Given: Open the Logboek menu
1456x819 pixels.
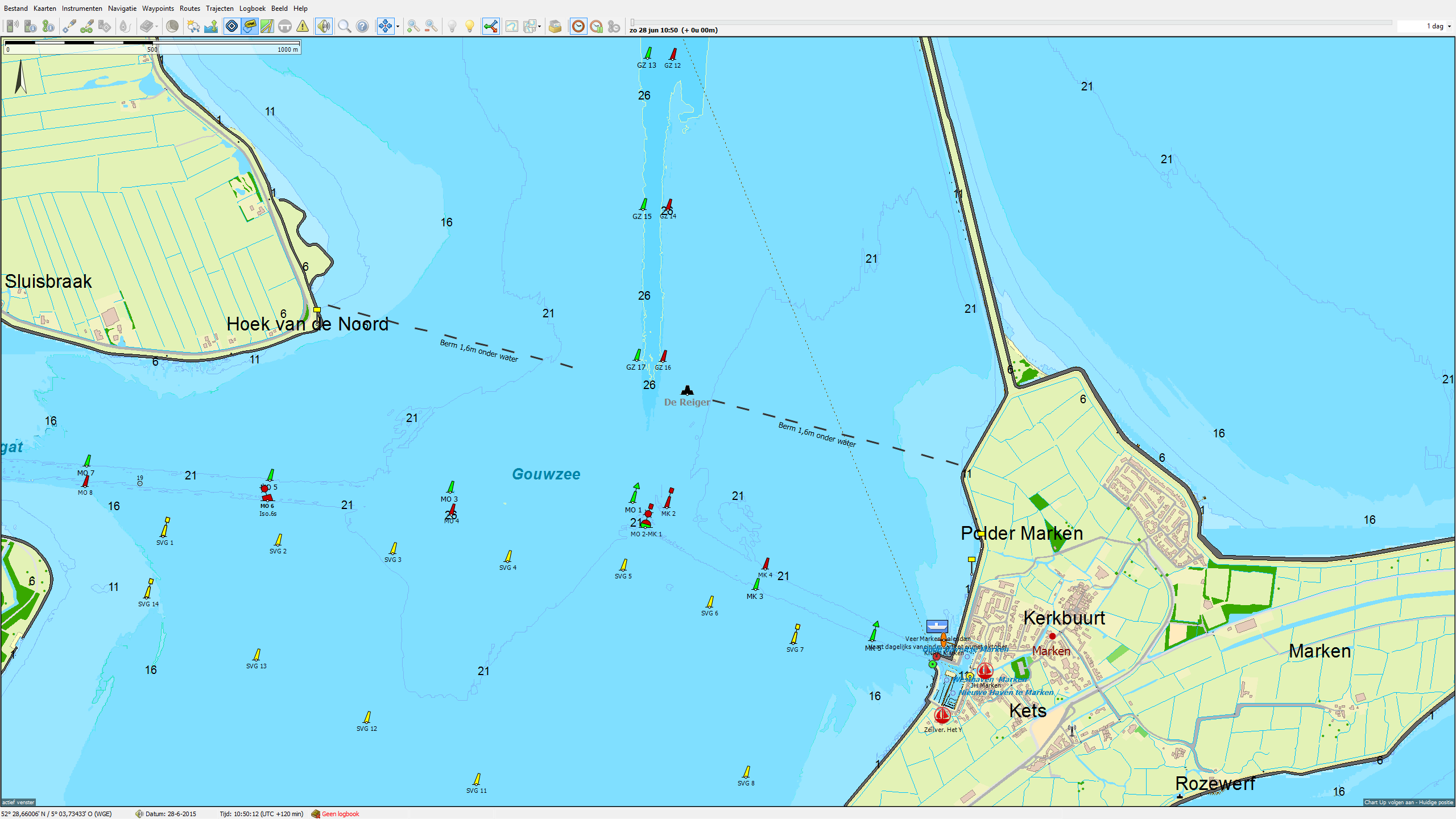Looking at the screenshot, I should tap(253, 9).
